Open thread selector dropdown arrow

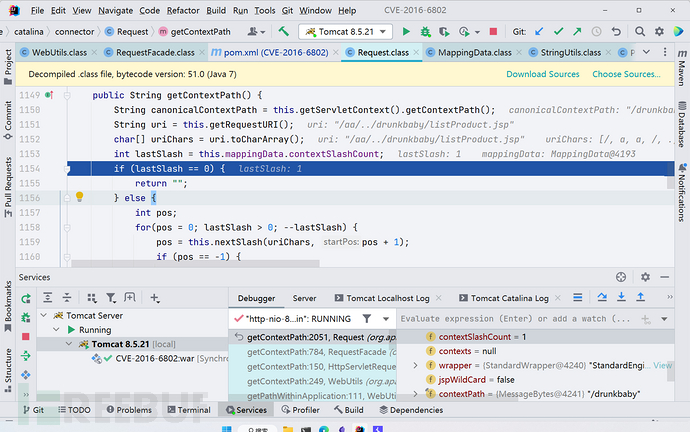pos(386,319)
